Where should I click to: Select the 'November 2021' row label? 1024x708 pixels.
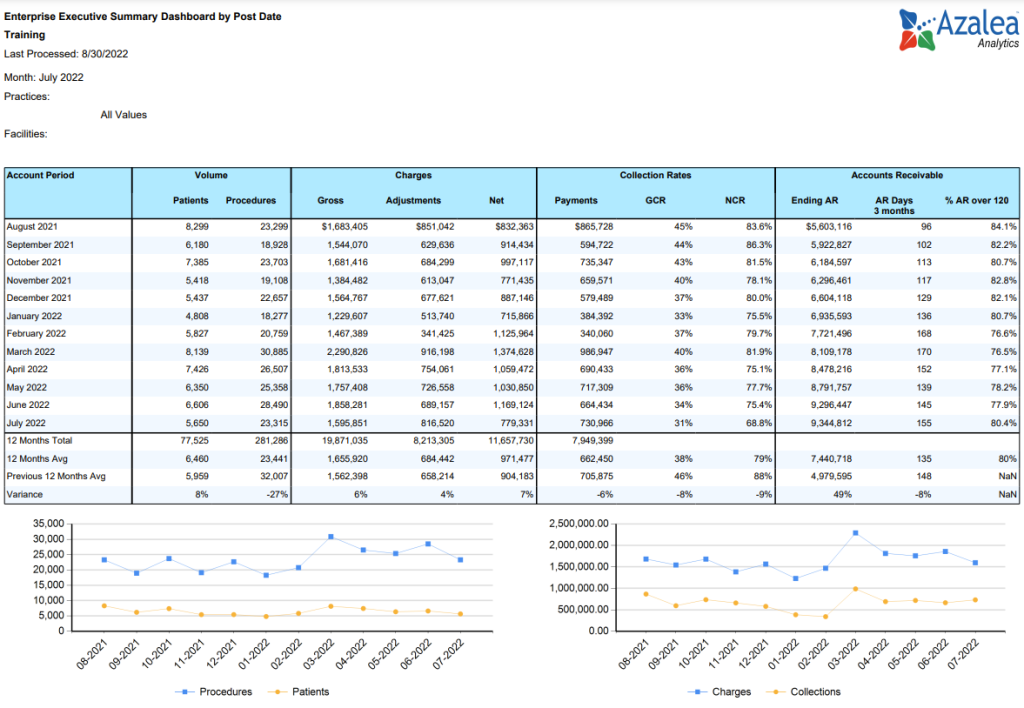point(39,280)
